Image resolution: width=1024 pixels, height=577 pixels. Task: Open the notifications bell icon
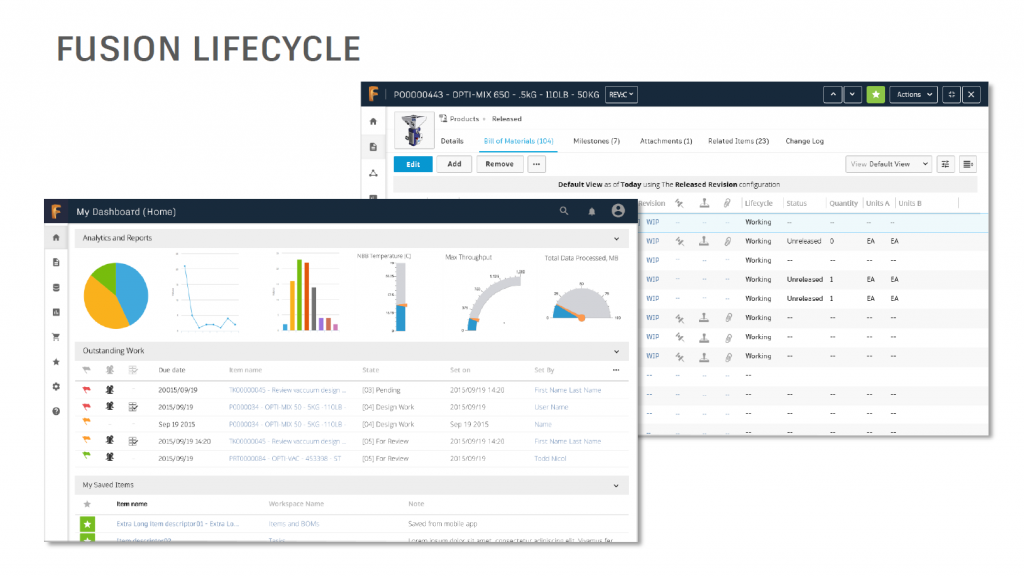point(591,211)
